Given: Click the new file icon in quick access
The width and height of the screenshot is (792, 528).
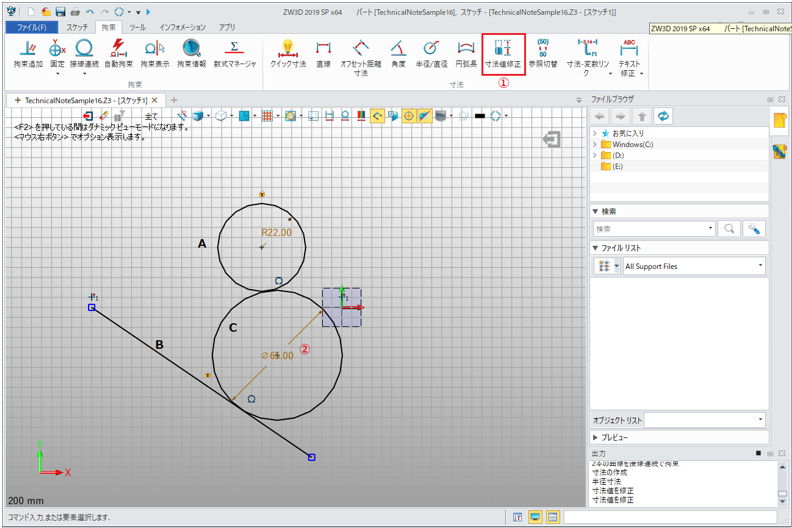Looking at the screenshot, I should click(x=31, y=12).
